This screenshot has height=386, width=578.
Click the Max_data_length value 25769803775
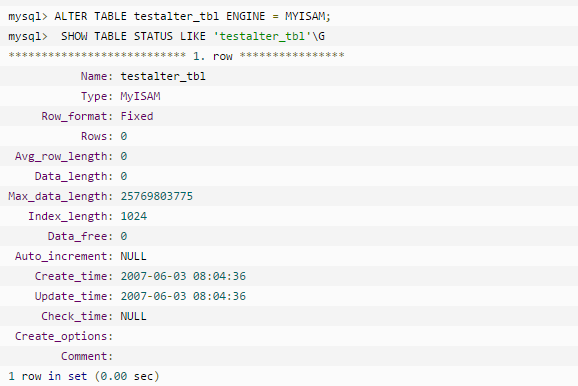[157, 196]
